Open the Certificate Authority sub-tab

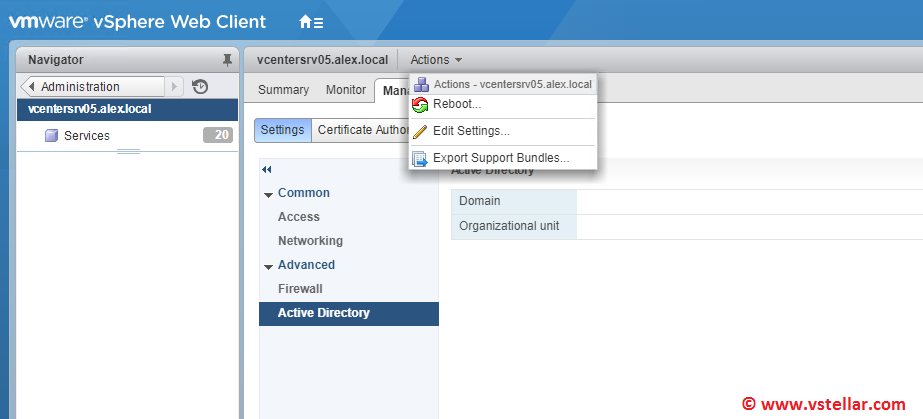point(362,130)
